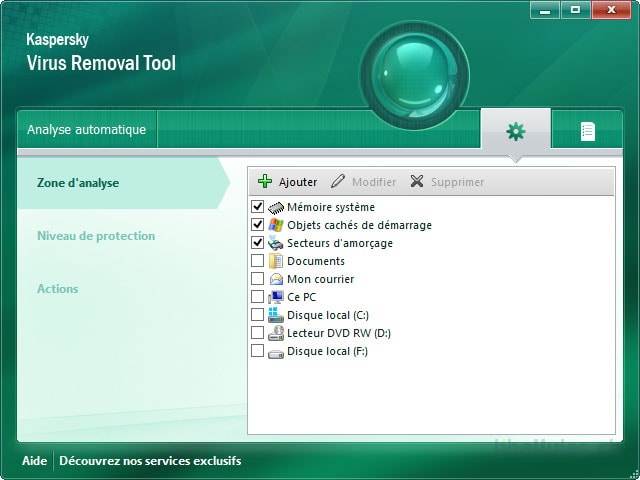
Task: Tick the Lecteur DVD RW (D:) checkbox
Action: pyautogui.click(x=257, y=332)
